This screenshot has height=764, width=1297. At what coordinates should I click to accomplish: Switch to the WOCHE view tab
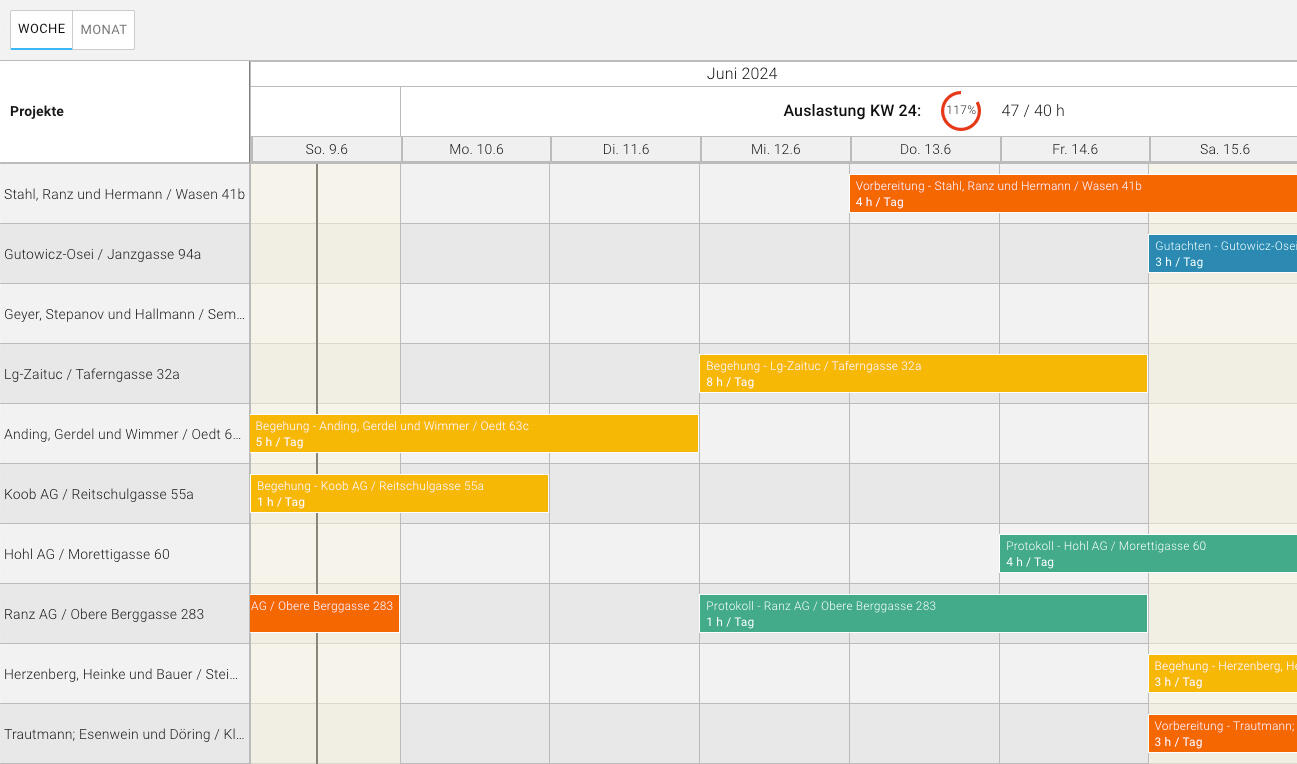[x=42, y=30]
